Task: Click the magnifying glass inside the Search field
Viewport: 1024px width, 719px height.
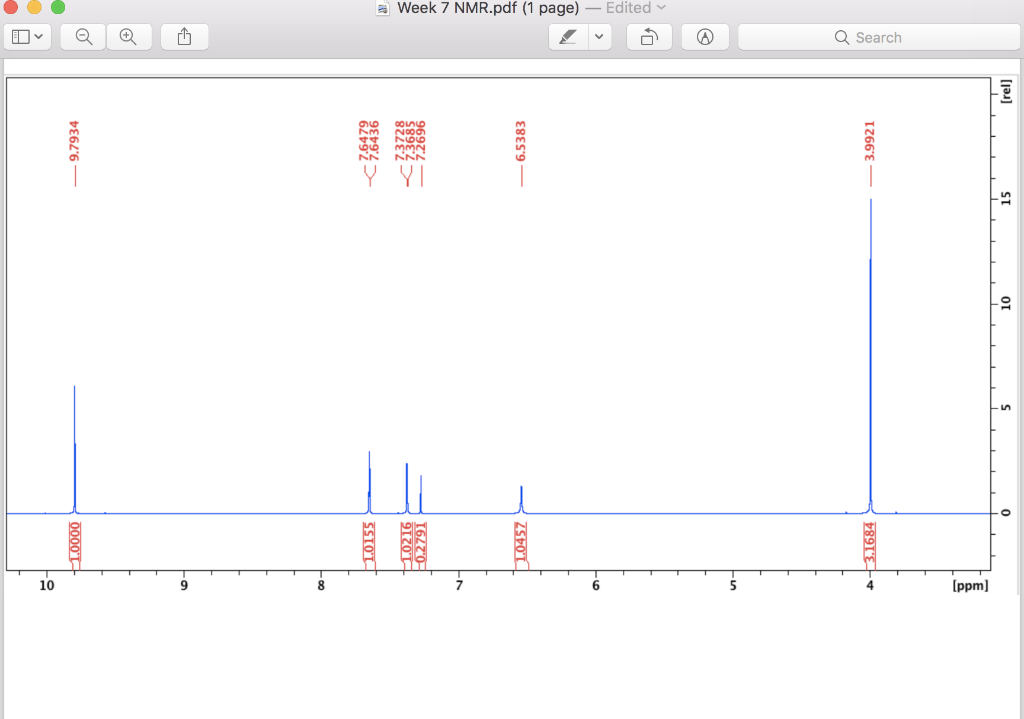Action: click(x=843, y=37)
